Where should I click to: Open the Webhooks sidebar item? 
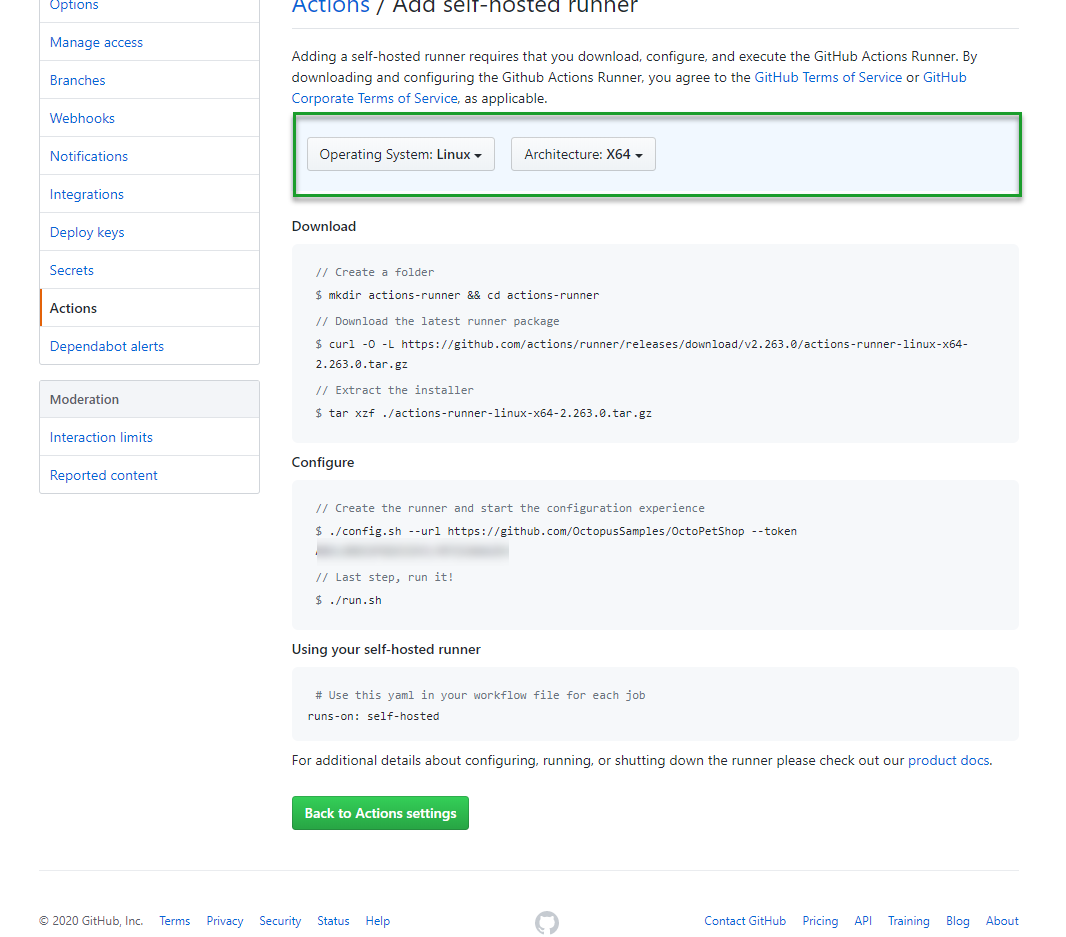point(82,118)
